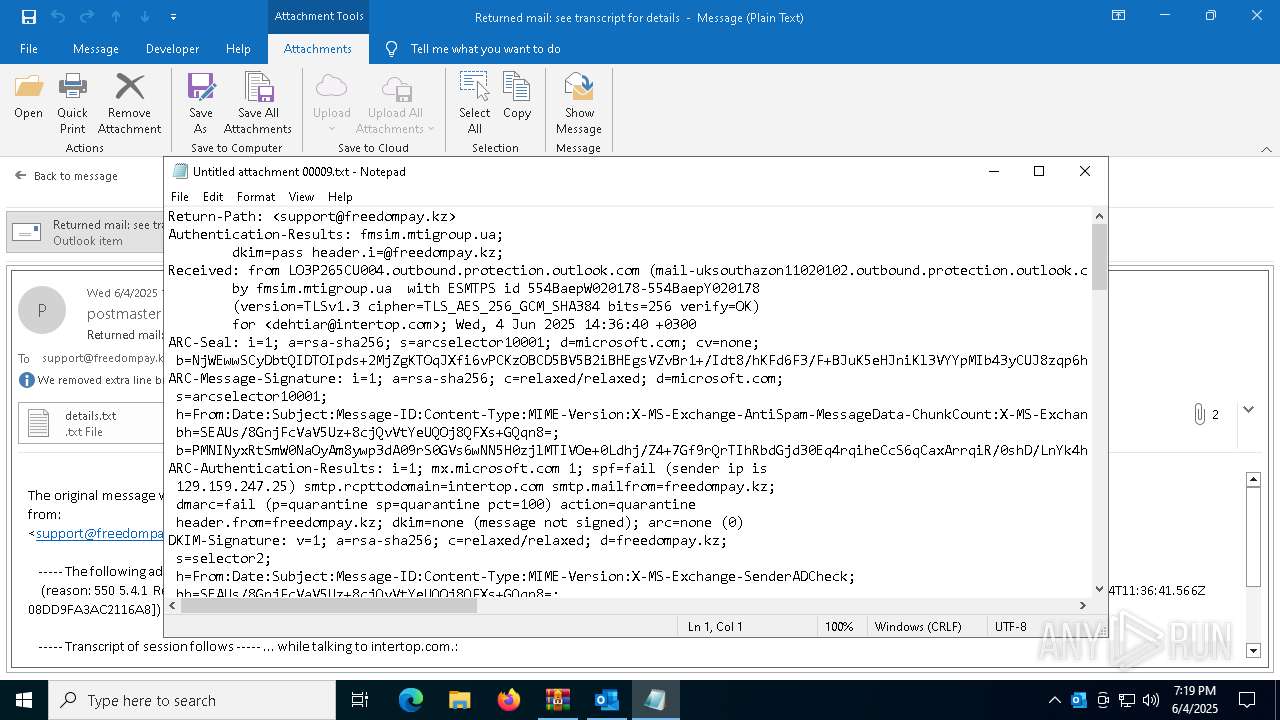Maximize the Notepad window
Image resolution: width=1280 pixels, height=720 pixels.
1039,171
